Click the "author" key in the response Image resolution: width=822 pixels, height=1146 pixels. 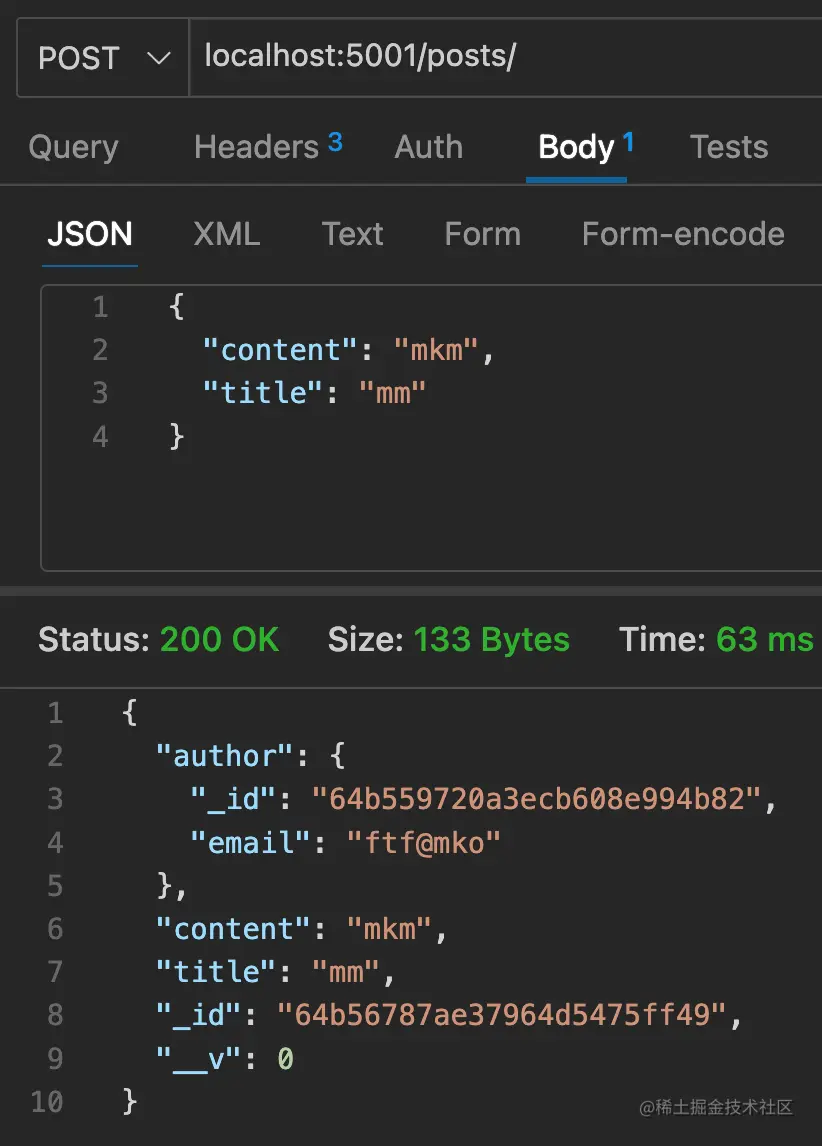pyautogui.click(x=224, y=756)
